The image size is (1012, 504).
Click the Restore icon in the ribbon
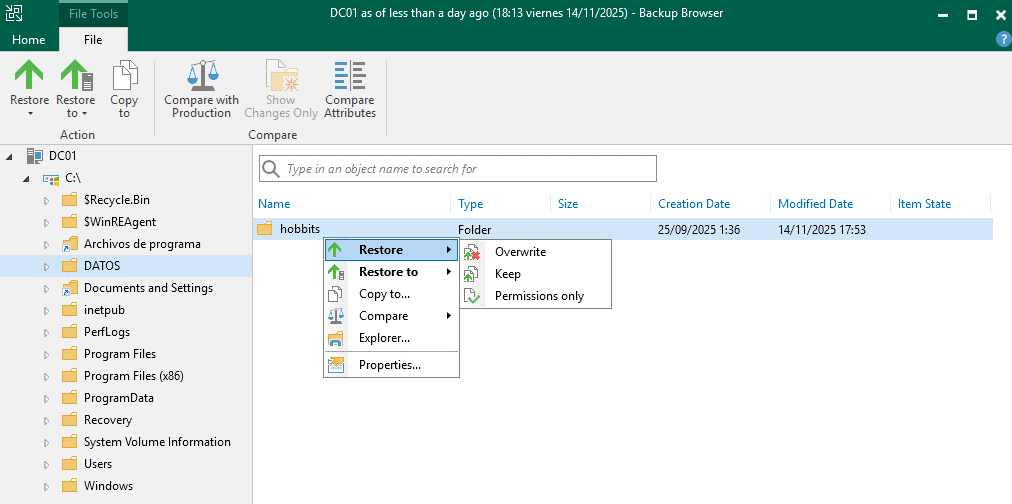click(x=29, y=77)
